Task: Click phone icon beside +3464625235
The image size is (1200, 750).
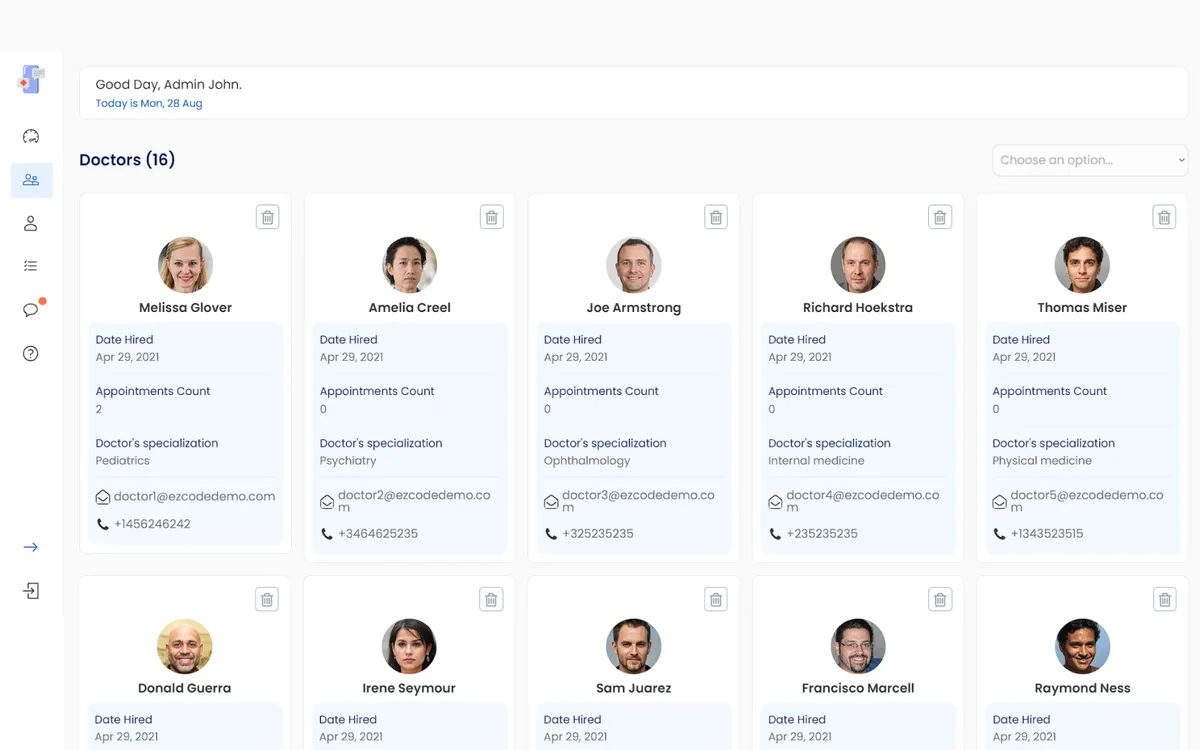Action: coord(326,534)
